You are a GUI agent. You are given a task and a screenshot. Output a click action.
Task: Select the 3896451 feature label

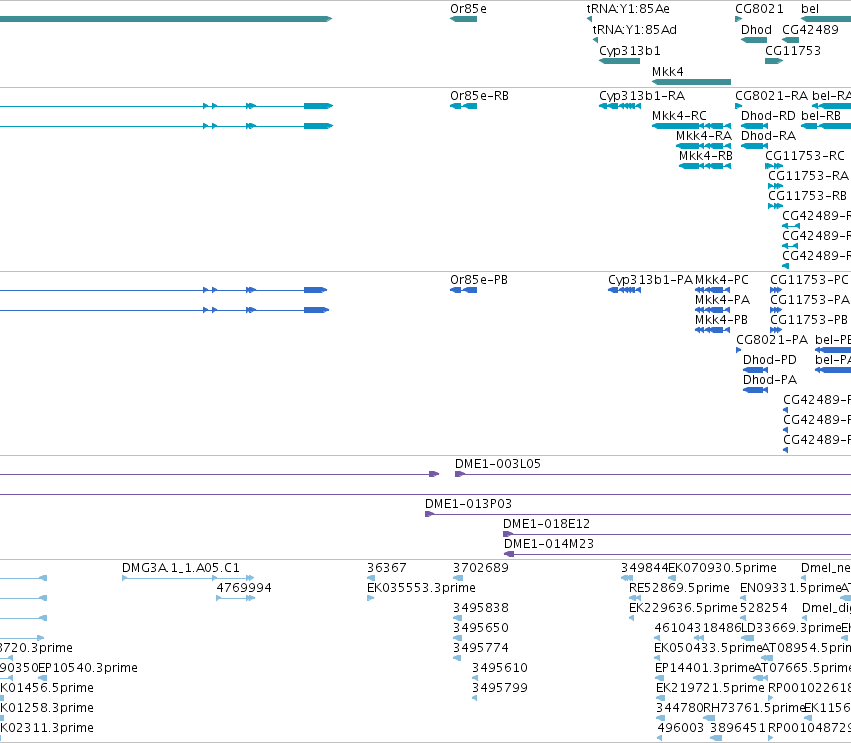(738, 728)
